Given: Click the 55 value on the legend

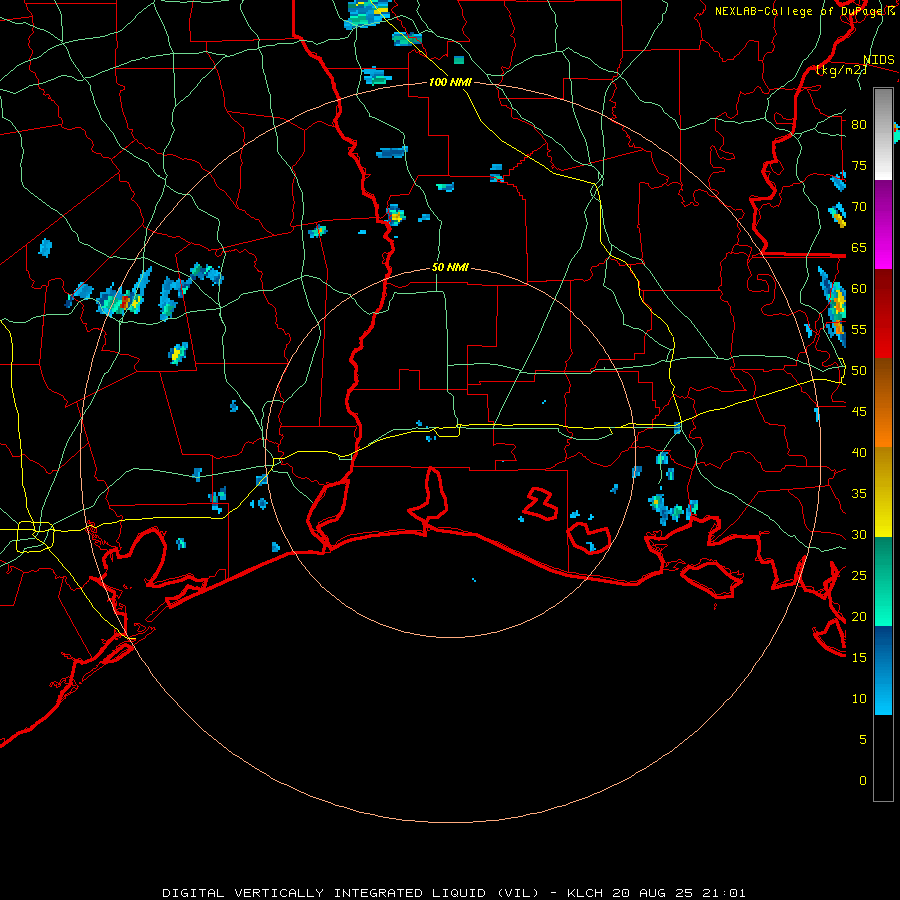Looking at the screenshot, I should pyautogui.click(x=859, y=329).
